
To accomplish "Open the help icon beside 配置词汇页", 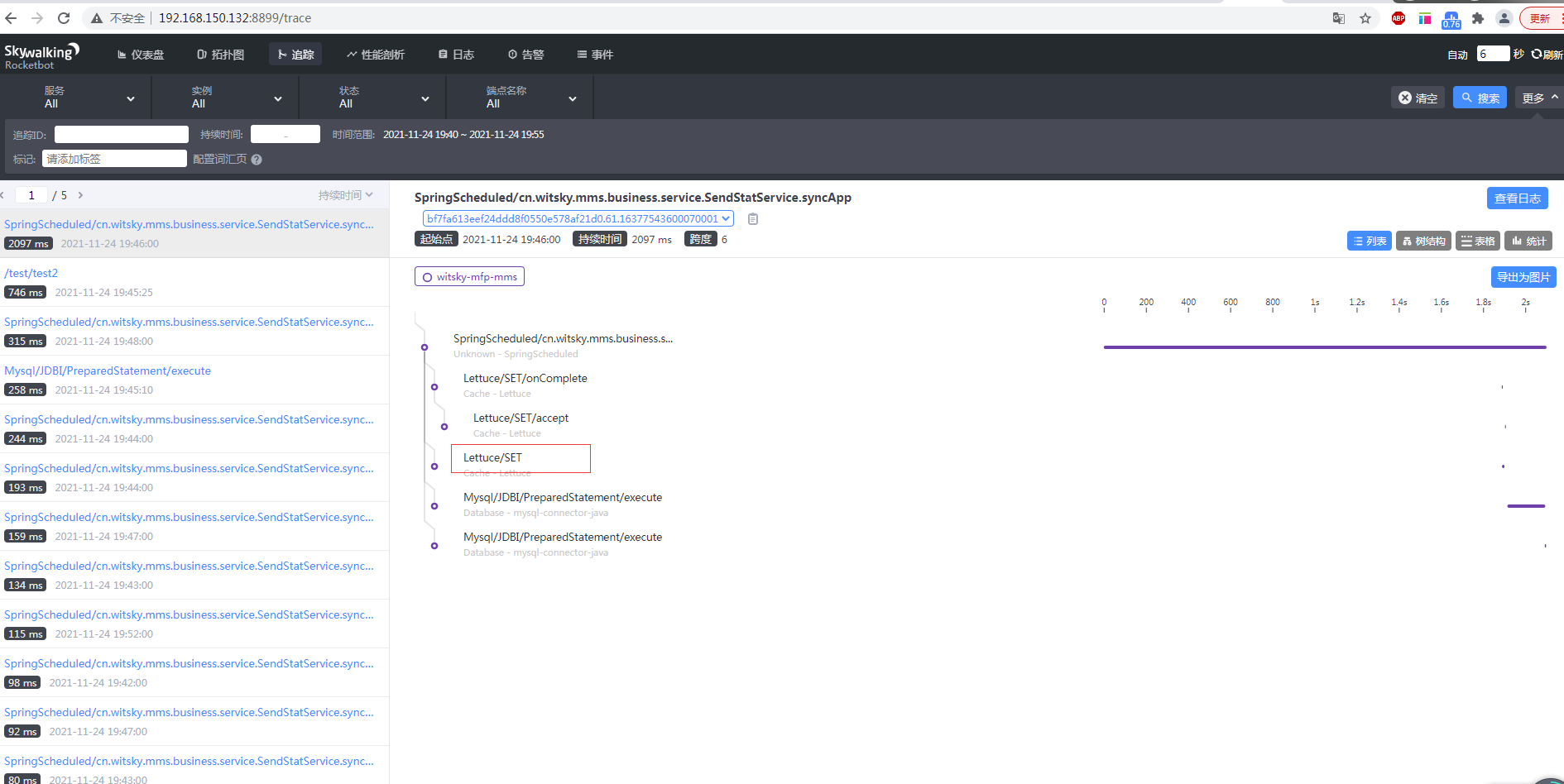I will 257,159.
